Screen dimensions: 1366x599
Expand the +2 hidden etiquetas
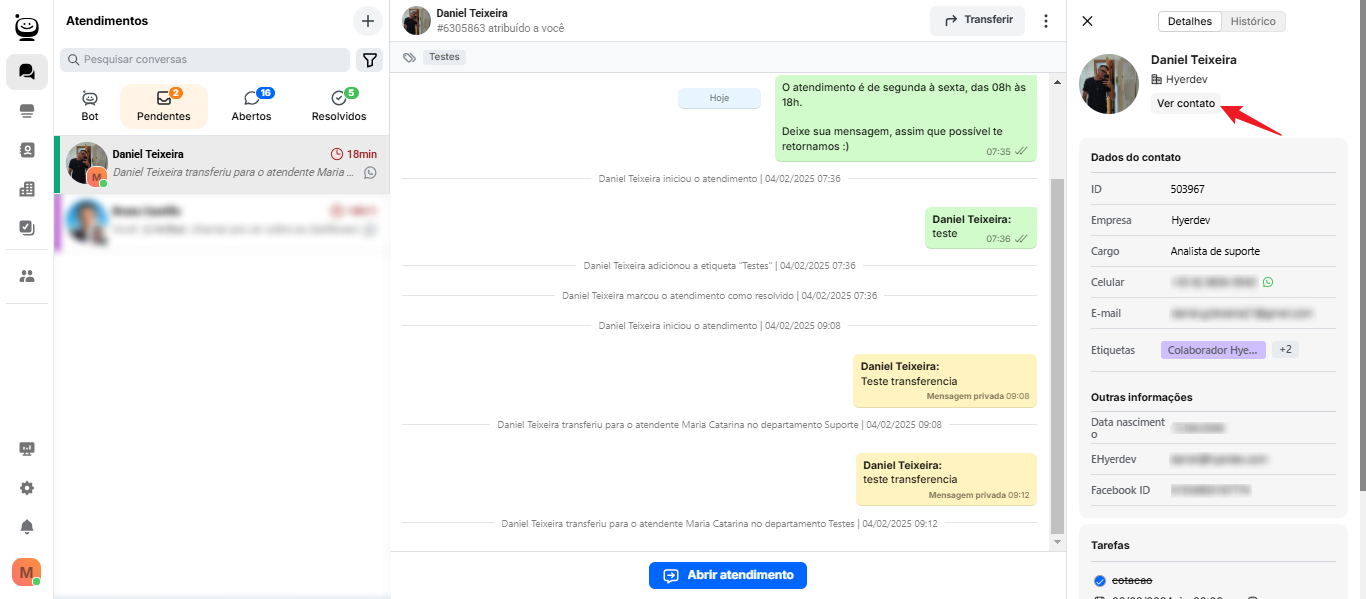(1285, 350)
